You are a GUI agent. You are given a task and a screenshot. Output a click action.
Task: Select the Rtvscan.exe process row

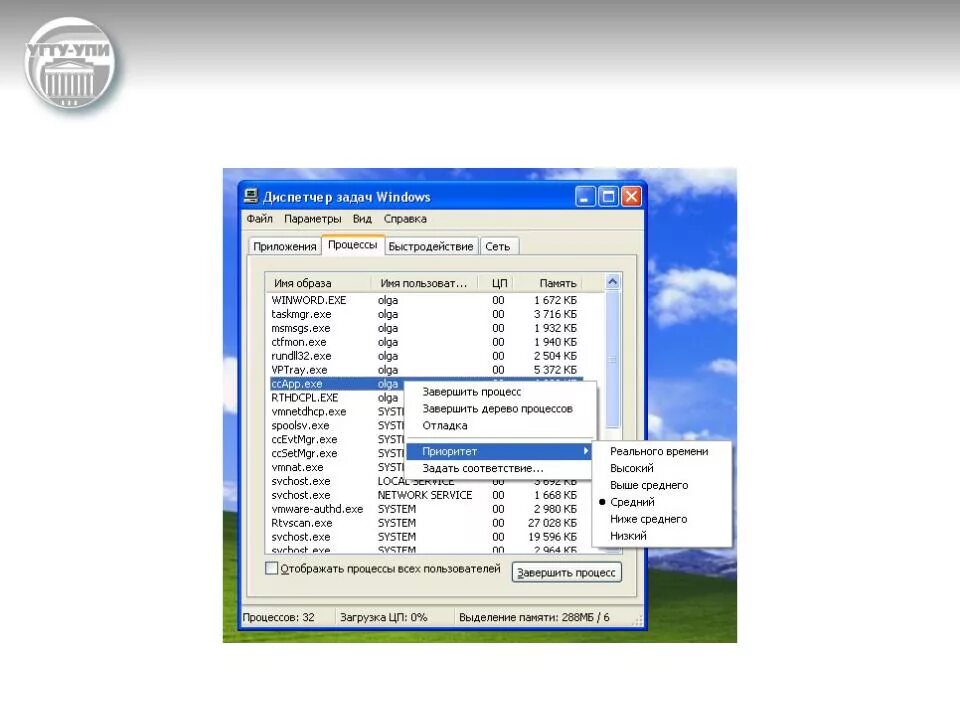(426, 523)
